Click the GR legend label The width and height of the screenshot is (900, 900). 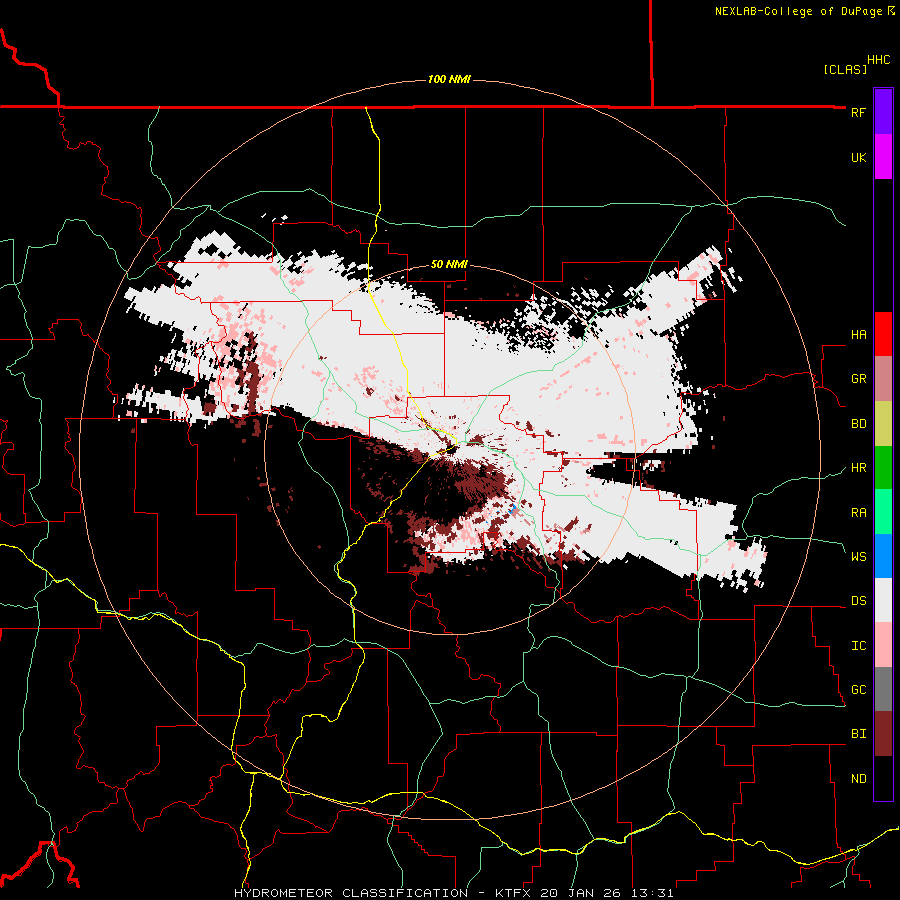point(858,379)
